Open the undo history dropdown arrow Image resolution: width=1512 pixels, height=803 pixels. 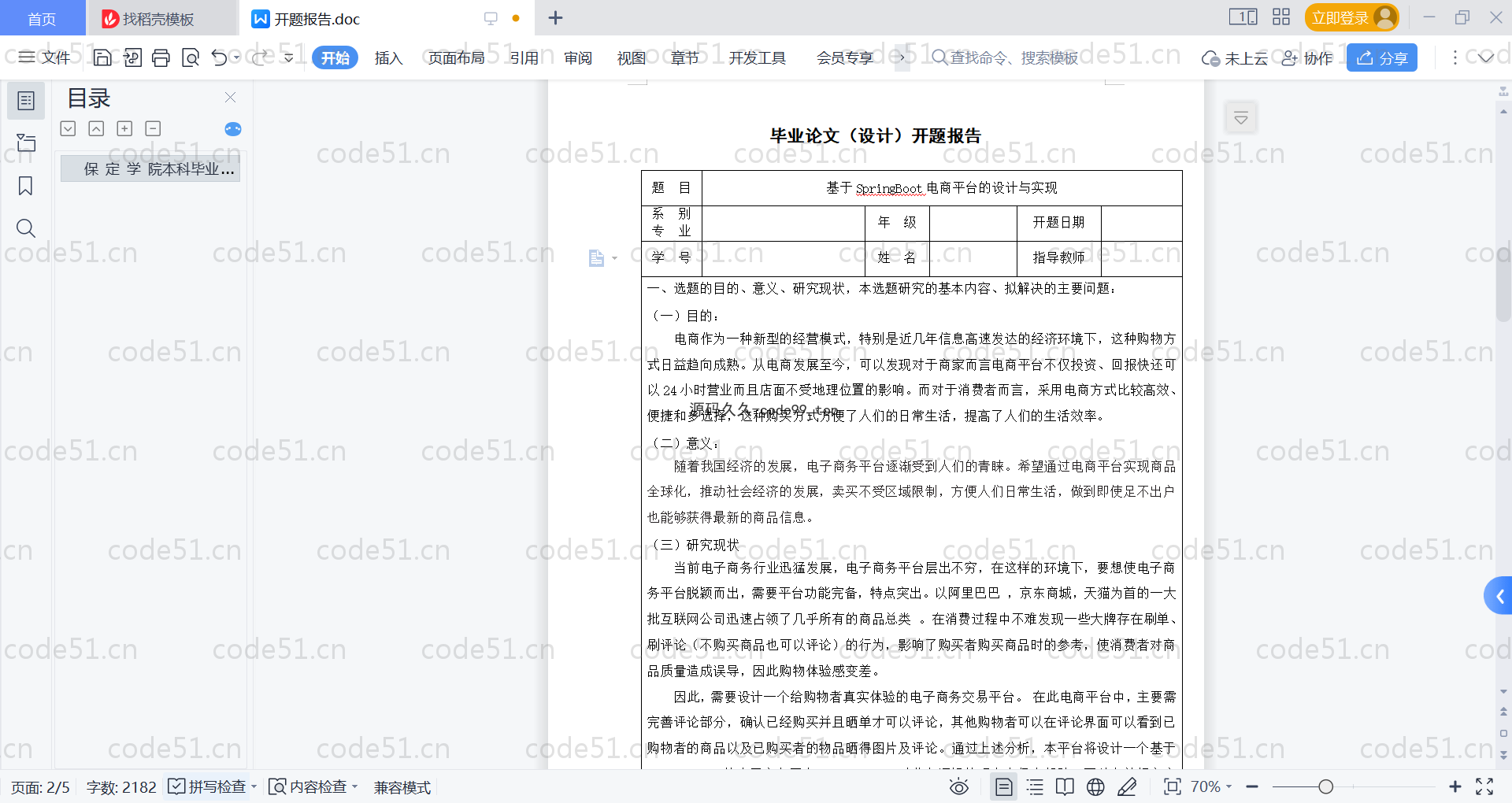pyautogui.click(x=236, y=57)
